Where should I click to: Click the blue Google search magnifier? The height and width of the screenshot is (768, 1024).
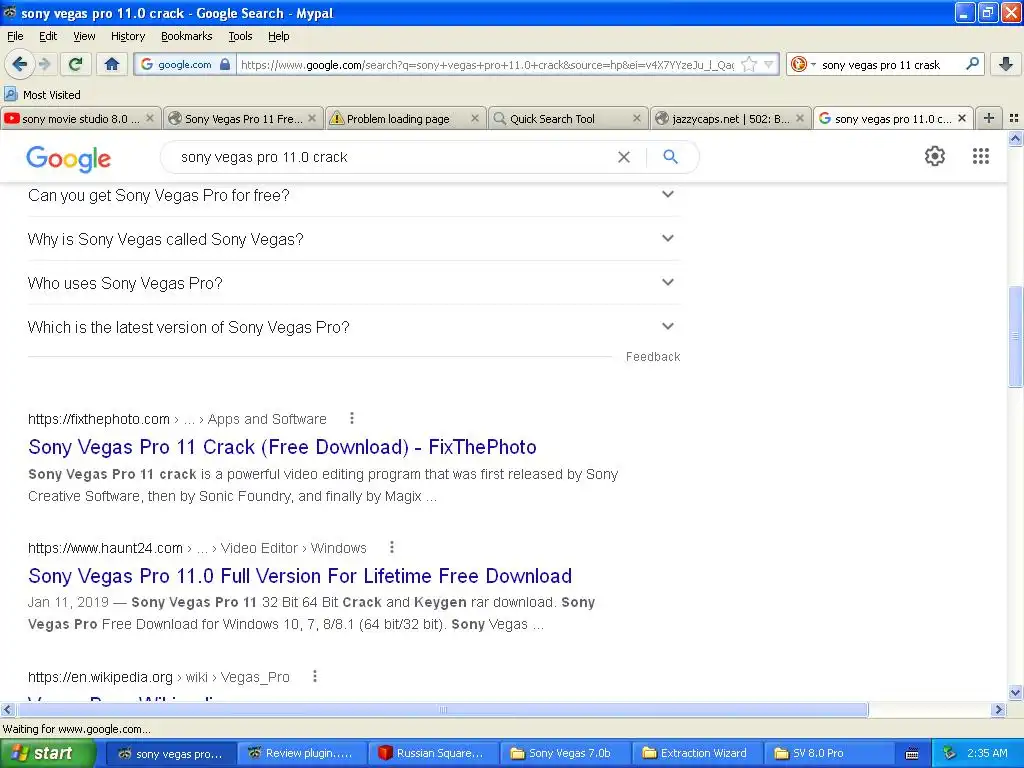point(671,157)
